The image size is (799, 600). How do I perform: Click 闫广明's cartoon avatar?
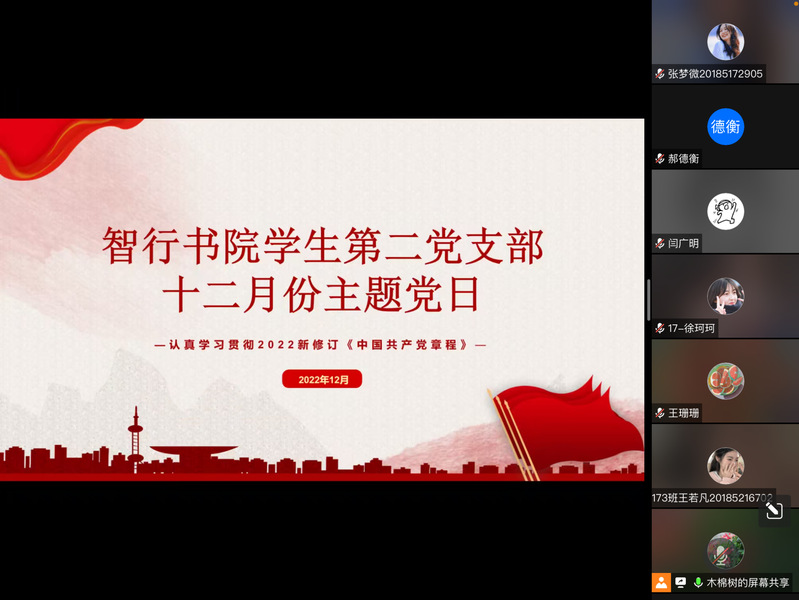point(726,211)
